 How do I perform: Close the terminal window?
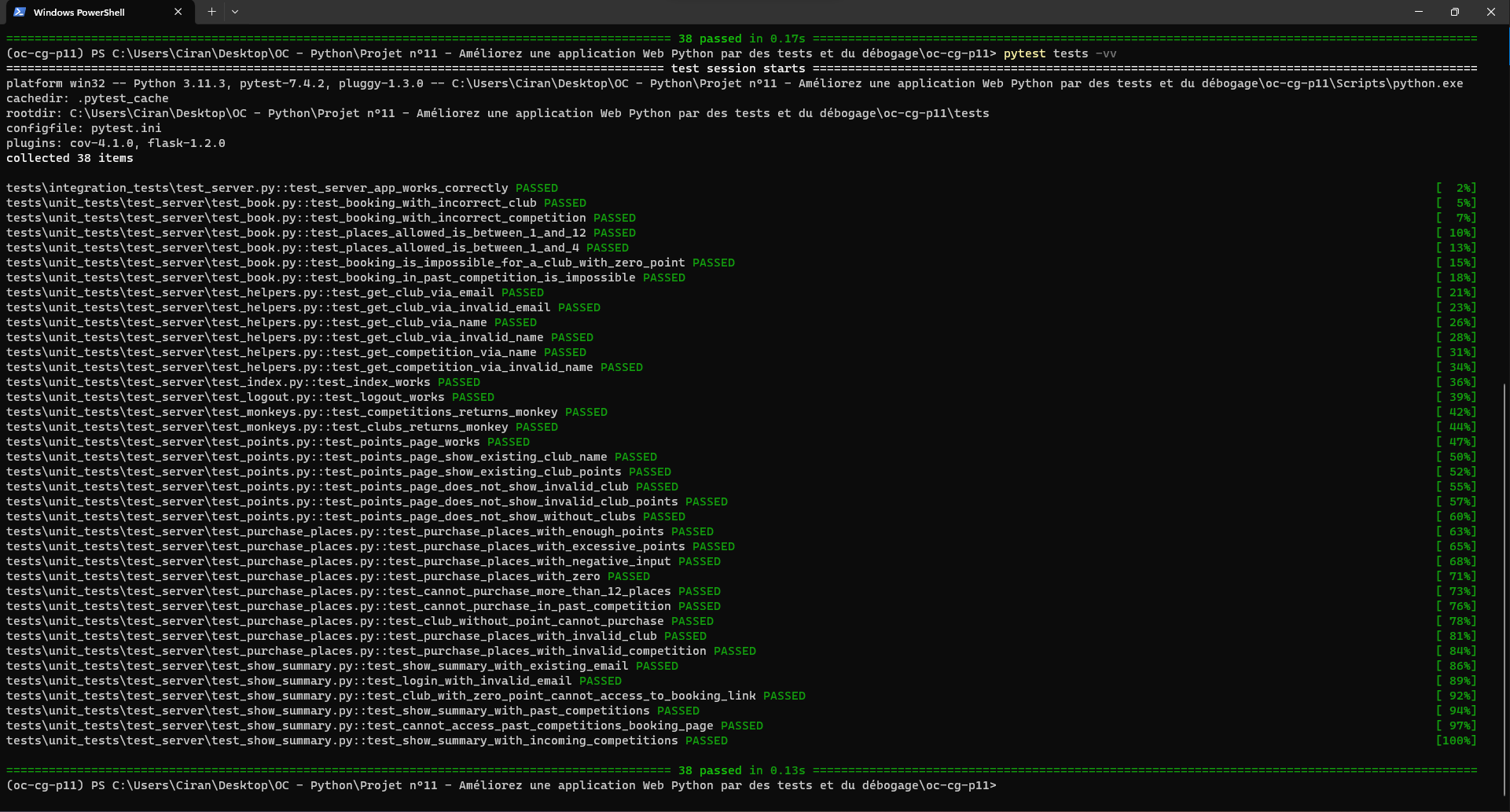tap(1491, 12)
